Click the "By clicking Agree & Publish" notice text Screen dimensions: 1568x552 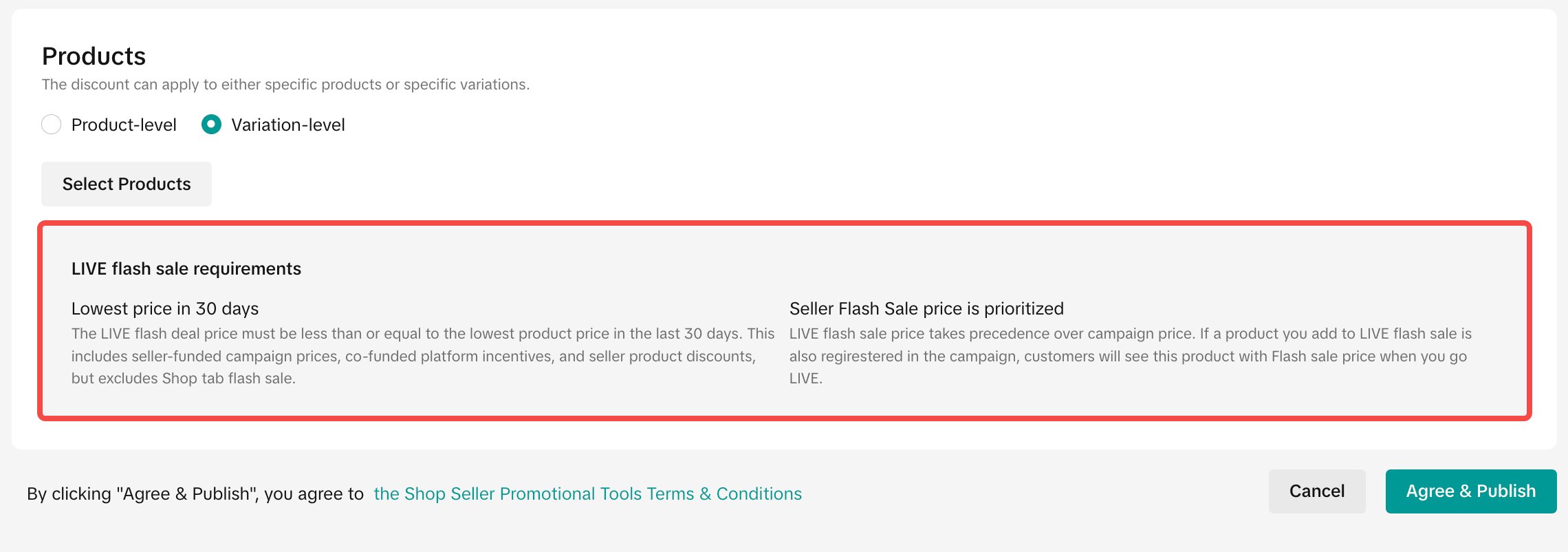195,493
